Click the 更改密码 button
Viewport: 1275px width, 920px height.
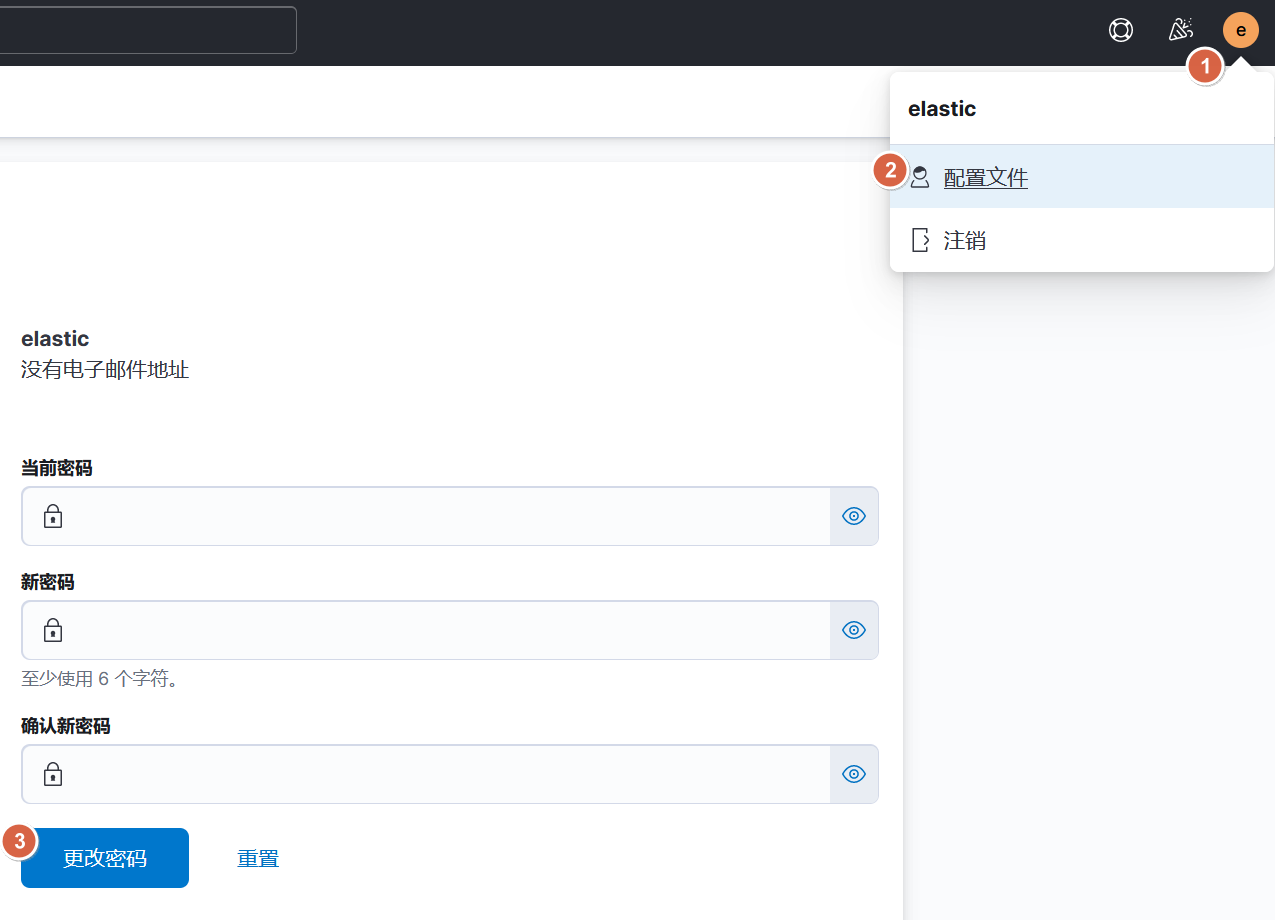click(105, 858)
